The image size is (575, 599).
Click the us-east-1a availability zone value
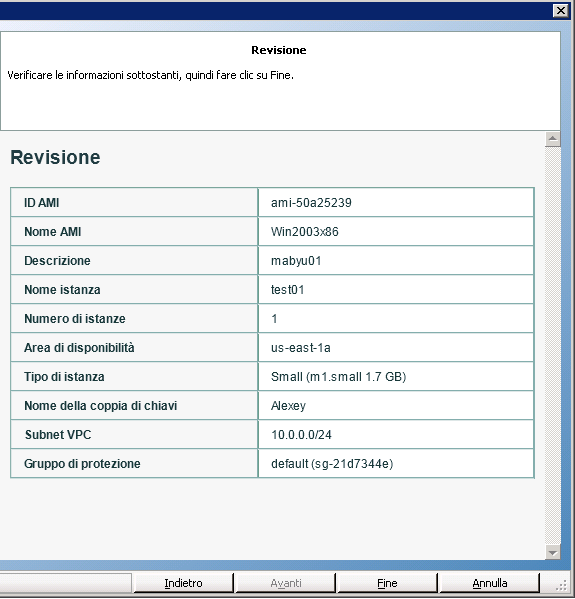tap(301, 348)
